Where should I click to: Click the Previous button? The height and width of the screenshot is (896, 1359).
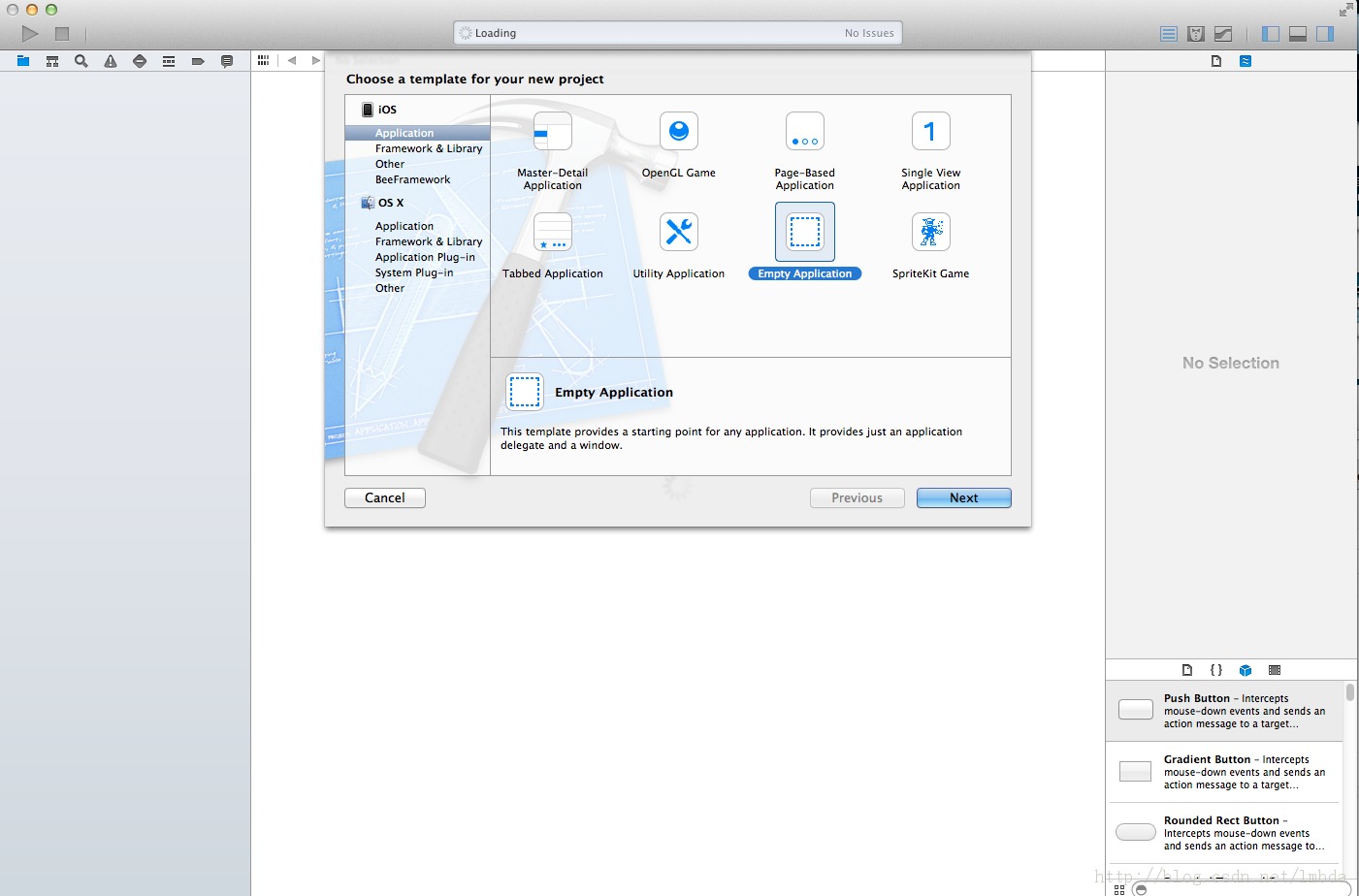click(x=857, y=497)
